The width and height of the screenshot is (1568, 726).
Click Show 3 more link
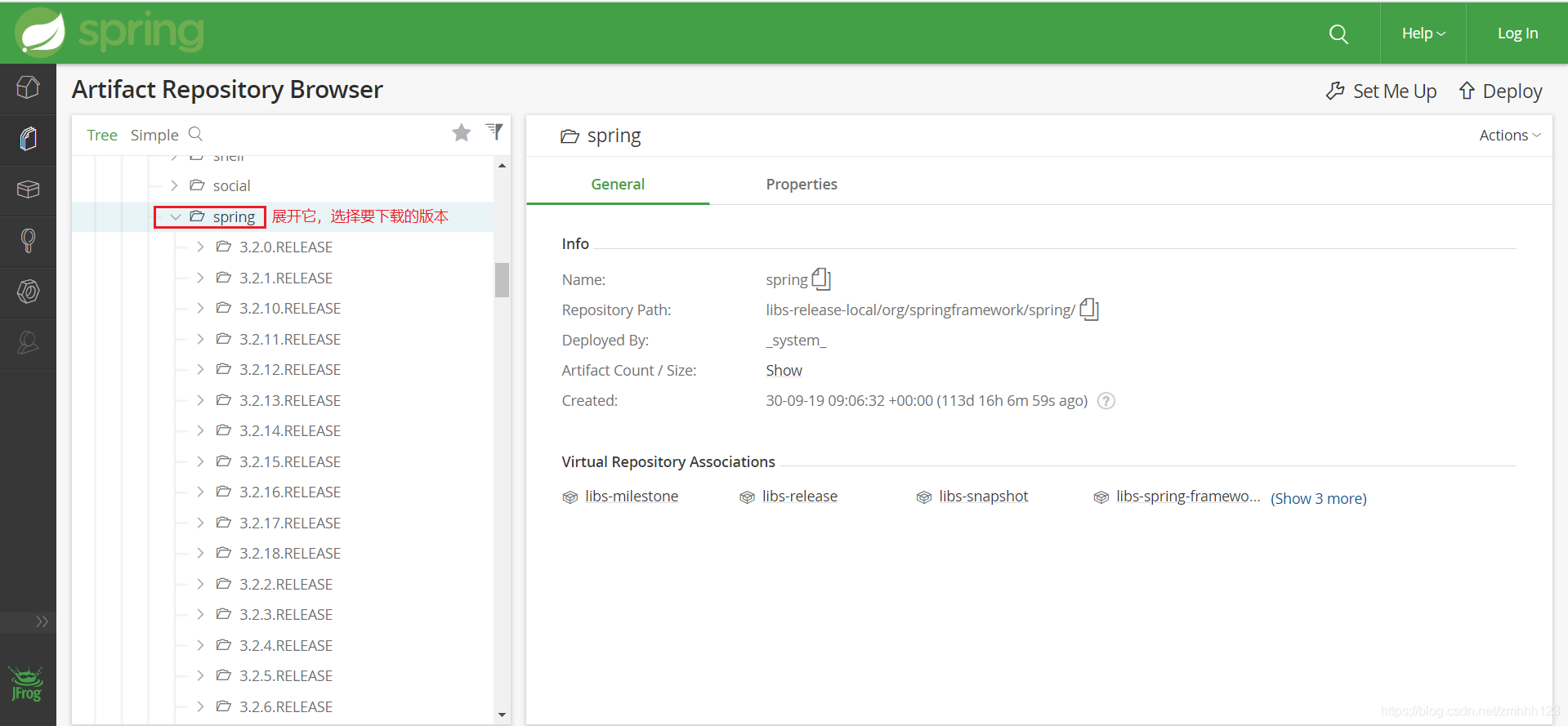pyautogui.click(x=1318, y=498)
